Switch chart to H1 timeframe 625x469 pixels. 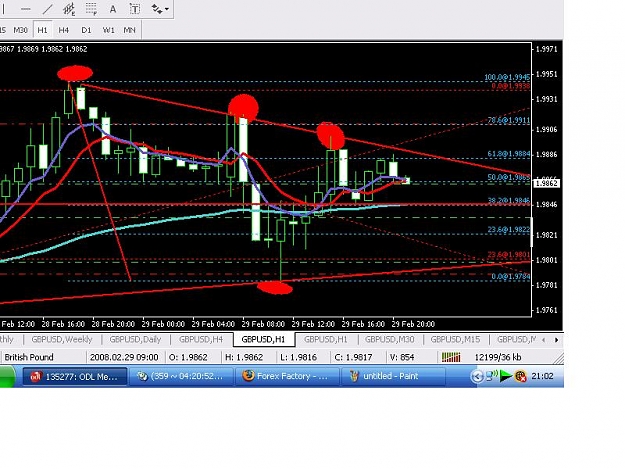(42, 30)
